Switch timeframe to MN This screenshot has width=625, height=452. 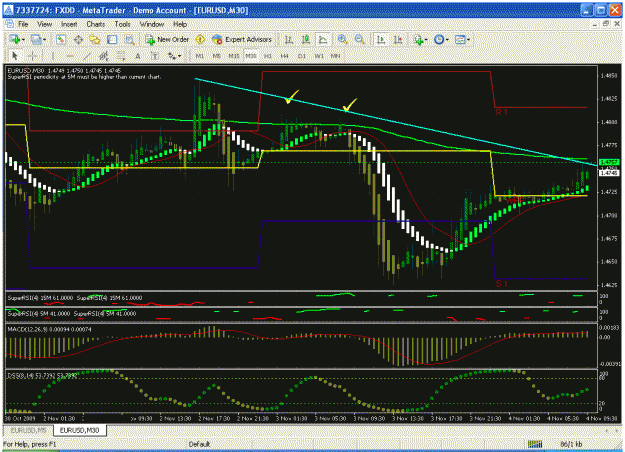336,56
